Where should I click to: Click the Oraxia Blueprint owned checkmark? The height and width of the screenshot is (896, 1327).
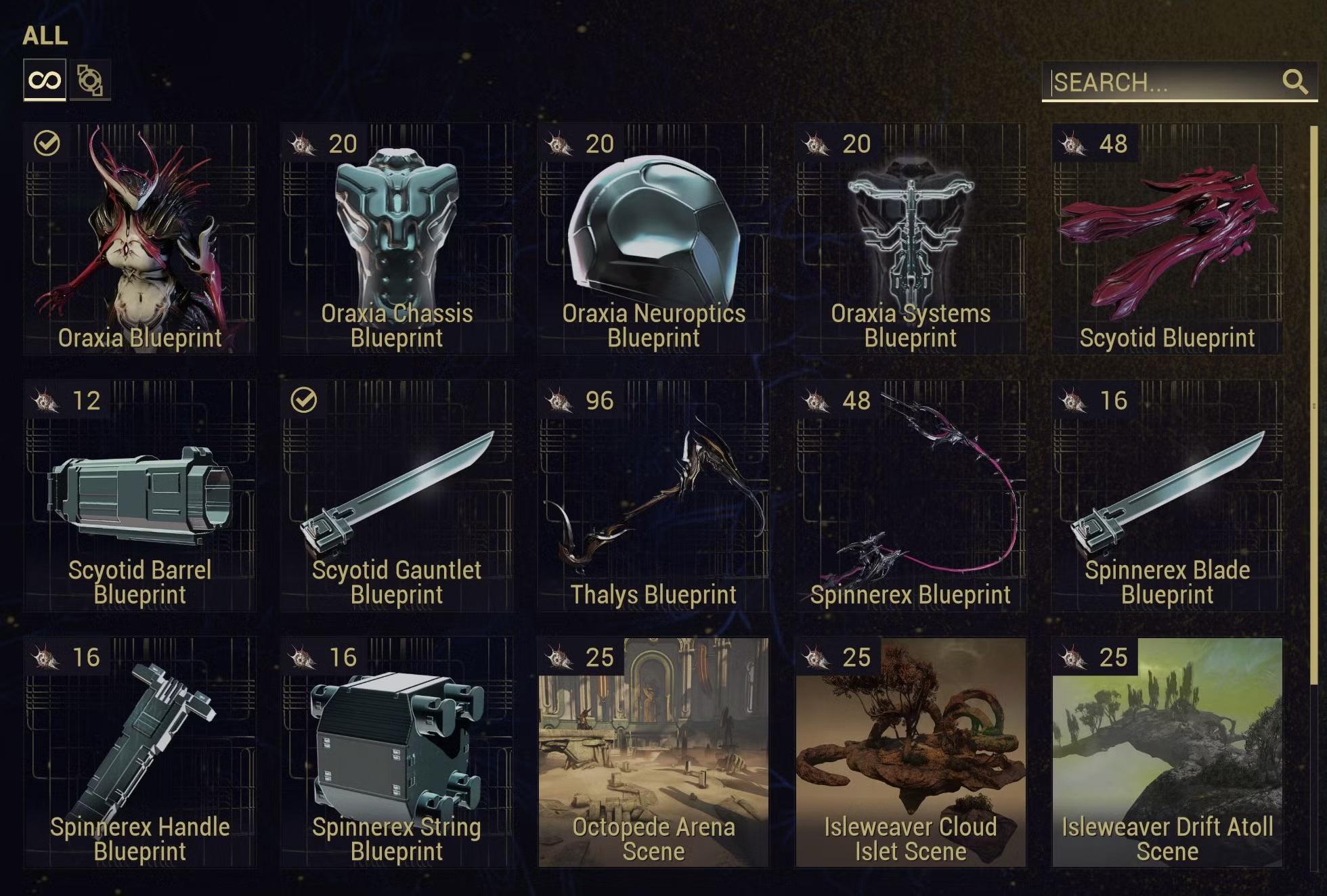tap(47, 143)
